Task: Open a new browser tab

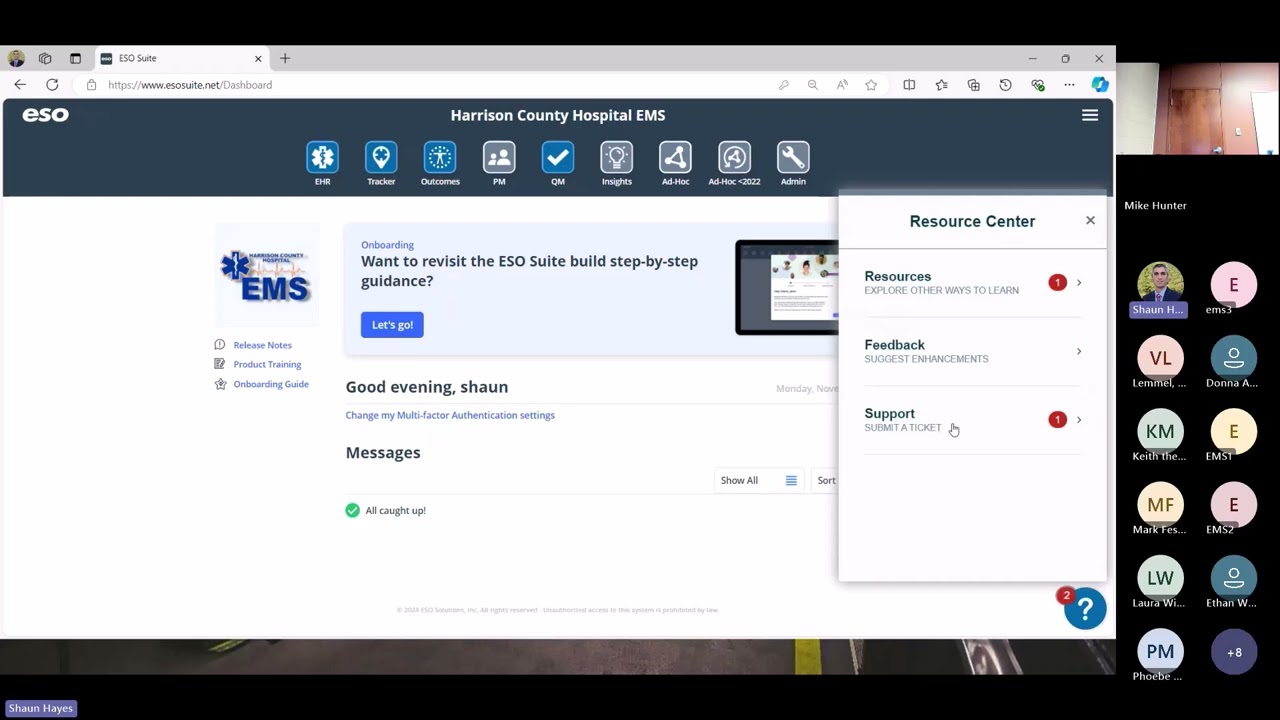Action: tap(285, 58)
